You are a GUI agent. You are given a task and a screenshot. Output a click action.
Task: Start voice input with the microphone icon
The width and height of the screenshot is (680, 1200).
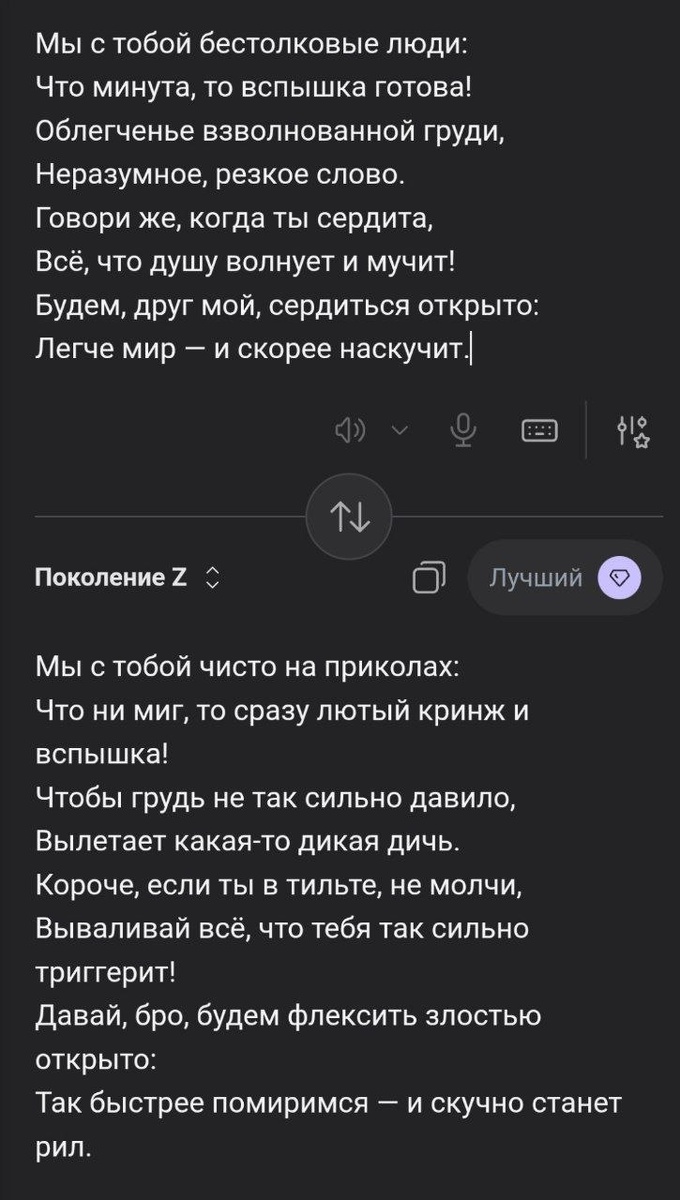(461, 430)
